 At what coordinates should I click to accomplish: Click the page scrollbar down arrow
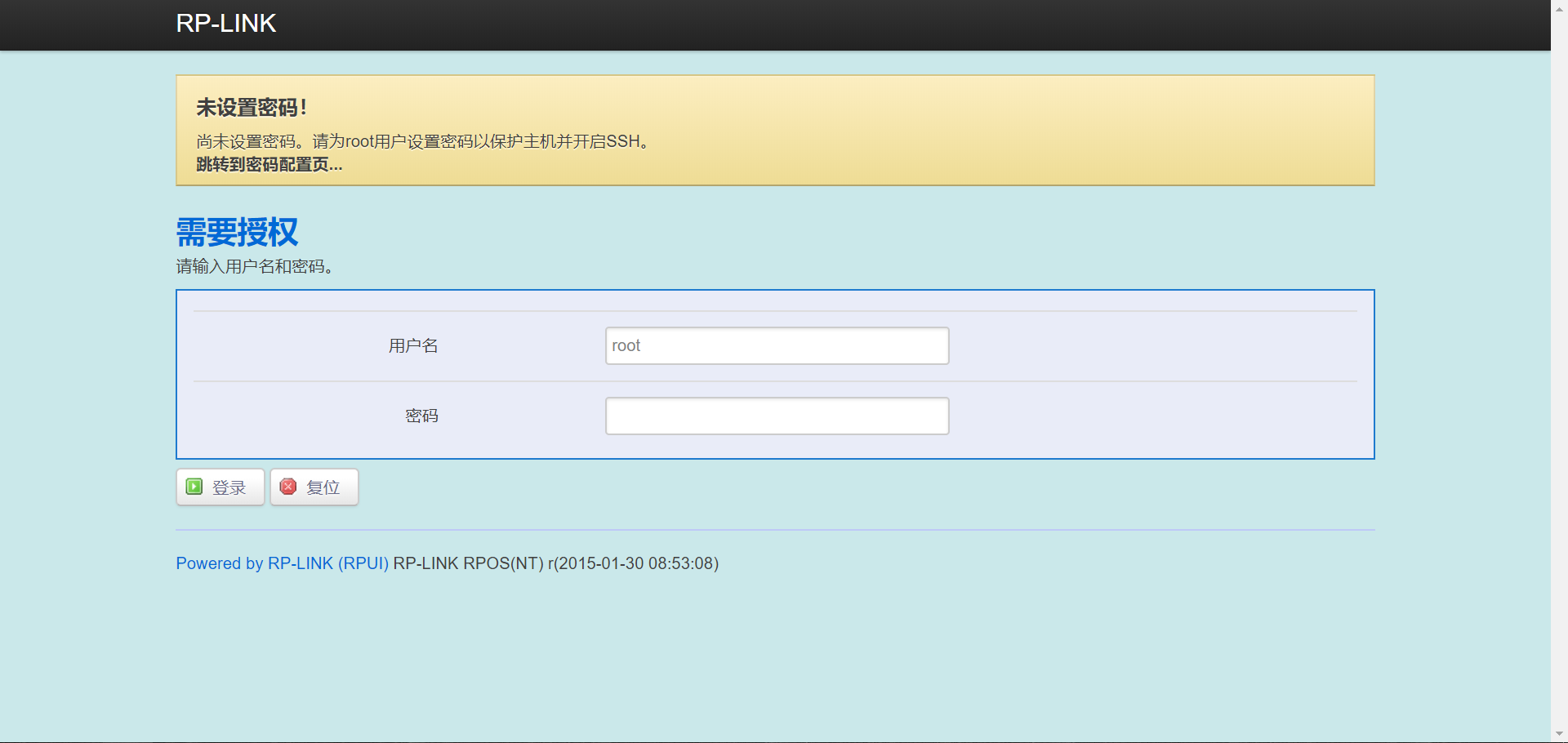click(1559, 734)
